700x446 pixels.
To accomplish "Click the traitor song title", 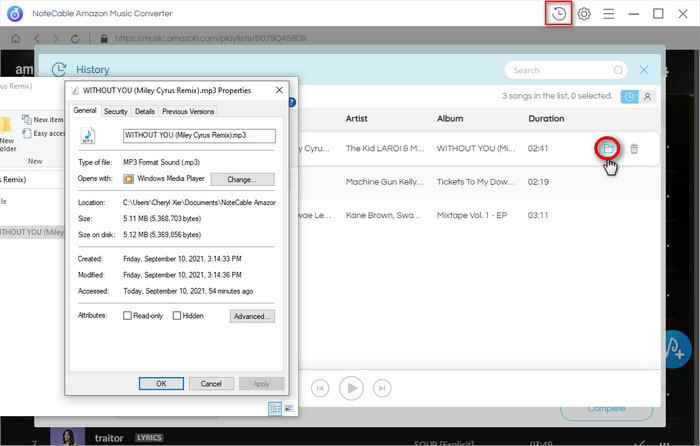I will point(109,438).
